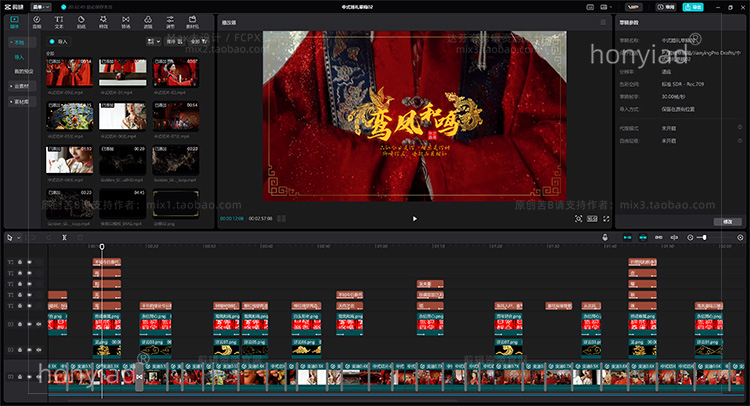Select the pointer selection tool in timeline toolbar

click(10, 237)
